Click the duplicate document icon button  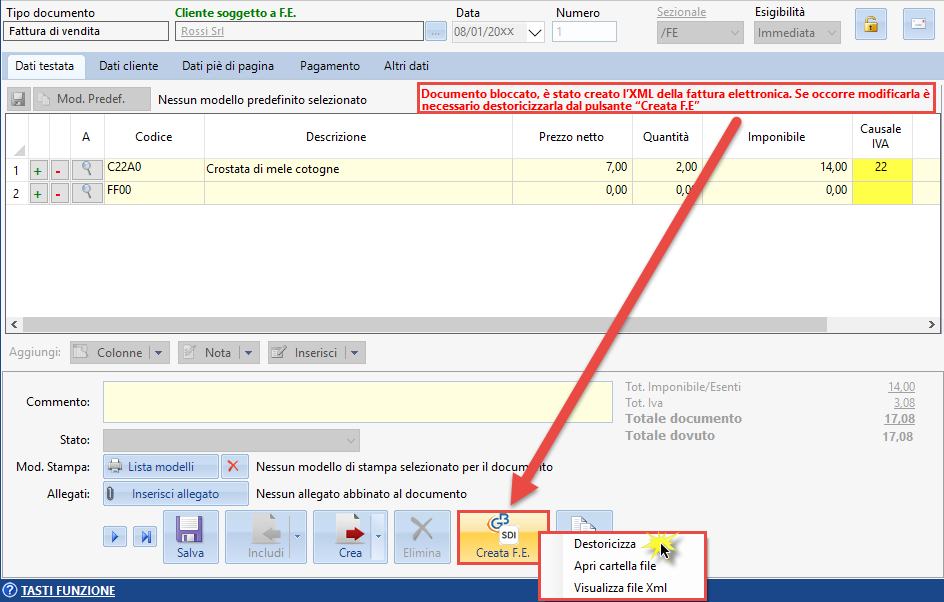tap(583, 521)
